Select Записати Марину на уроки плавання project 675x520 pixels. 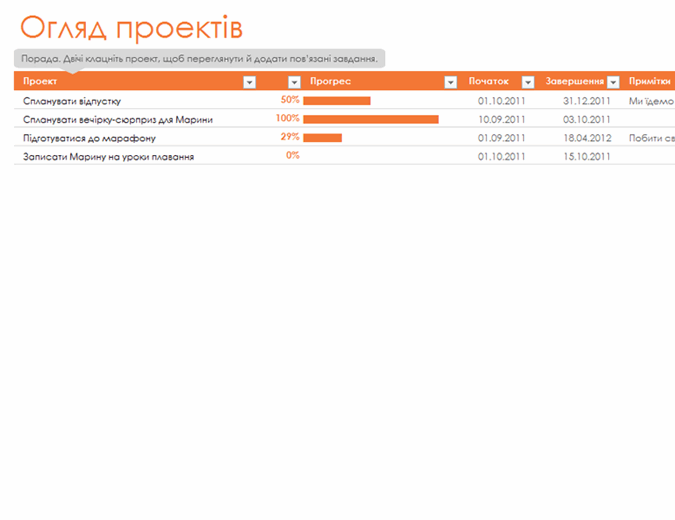[x=108, y=157]
